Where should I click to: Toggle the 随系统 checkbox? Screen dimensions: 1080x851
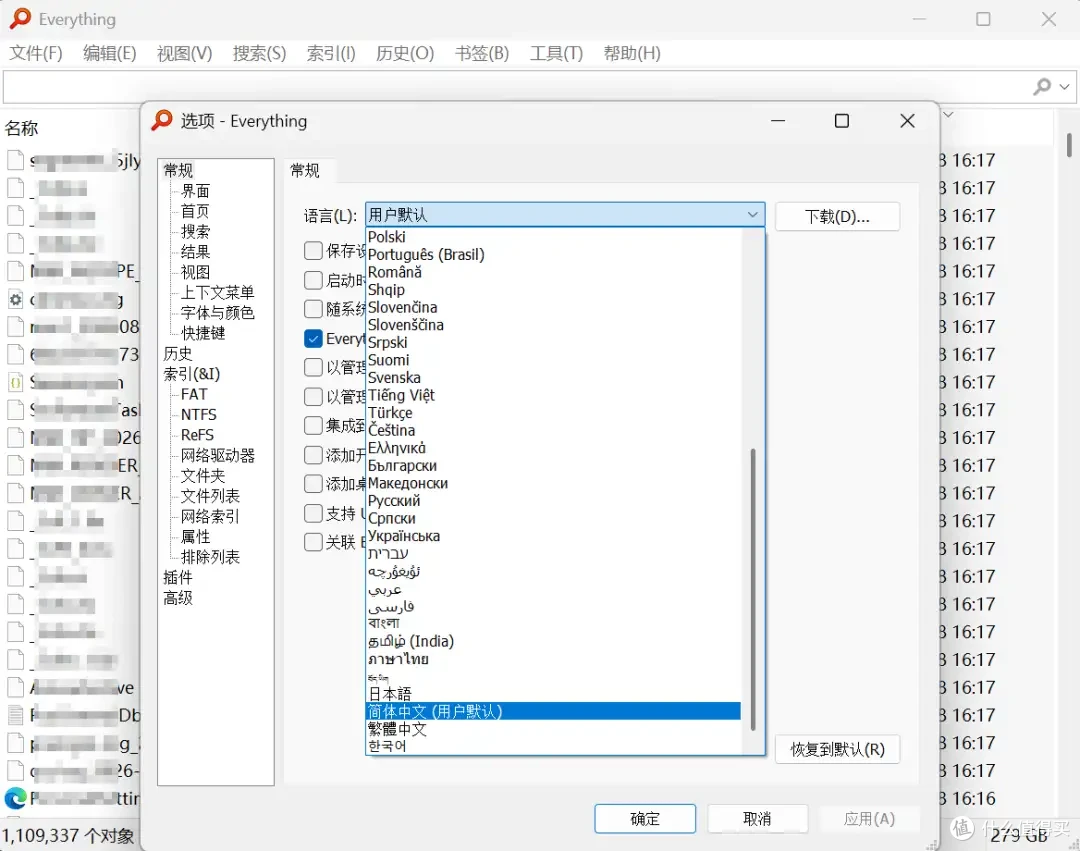(313, 308)
